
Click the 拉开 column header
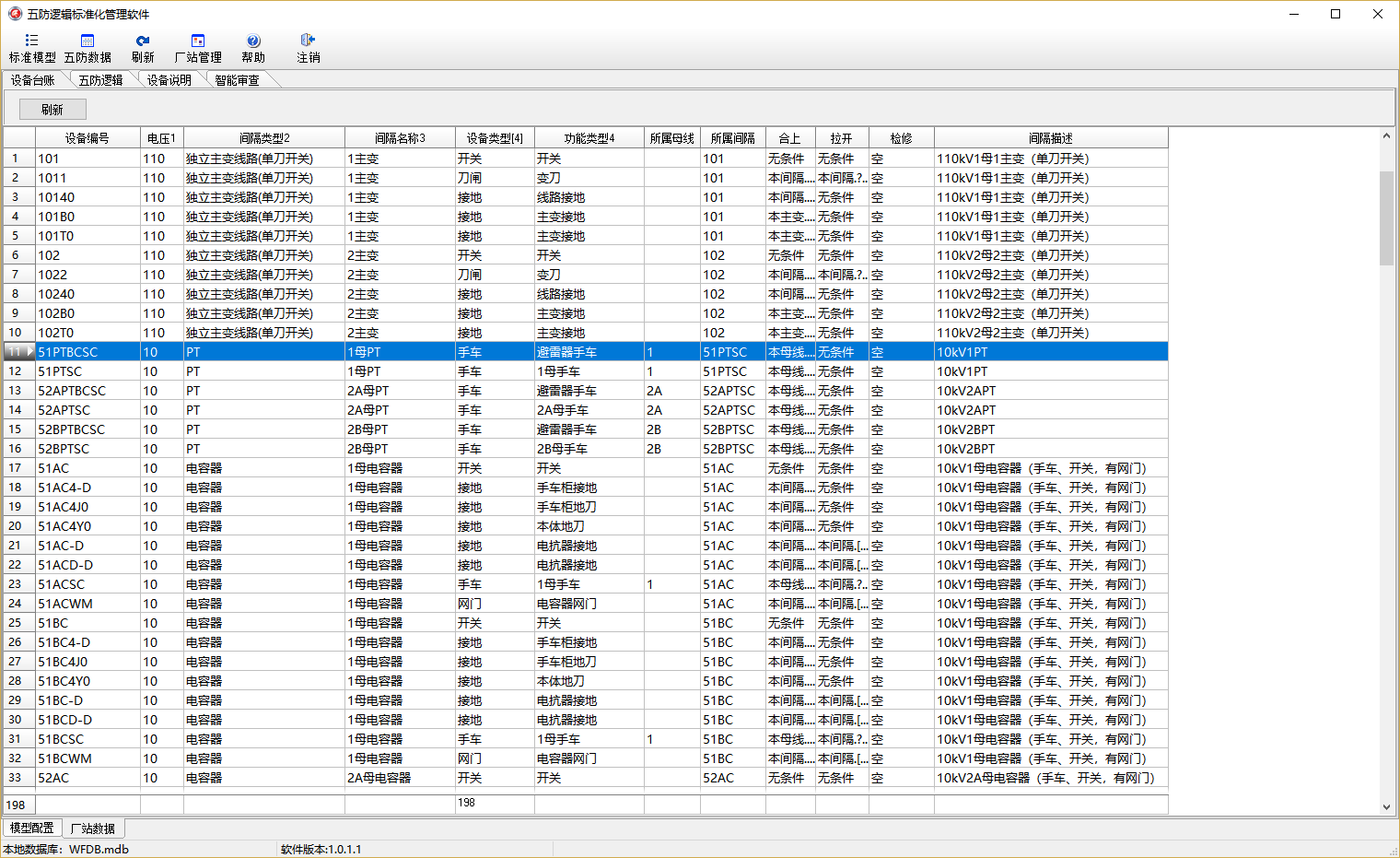coord(842,138)
